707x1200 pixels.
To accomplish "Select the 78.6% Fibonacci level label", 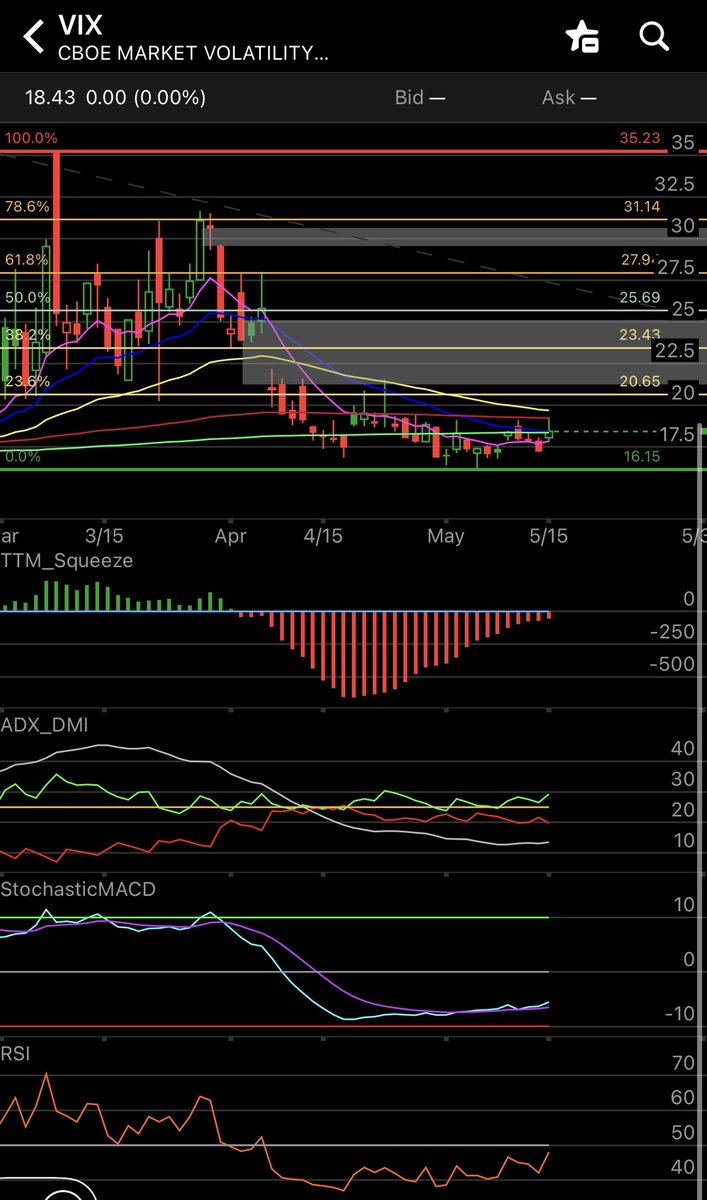I will pos(26,206).
